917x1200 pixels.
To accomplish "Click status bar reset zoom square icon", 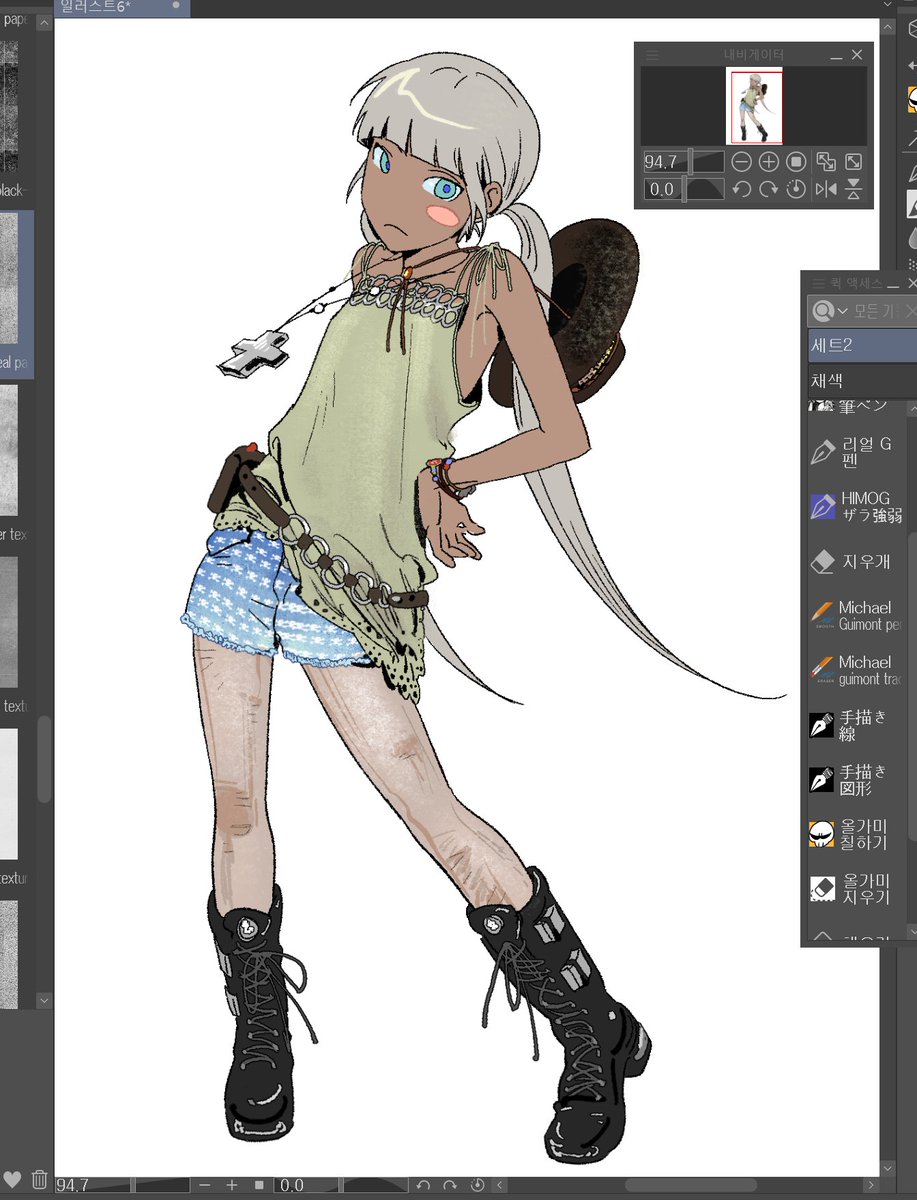I will (x=259, y=1185).
